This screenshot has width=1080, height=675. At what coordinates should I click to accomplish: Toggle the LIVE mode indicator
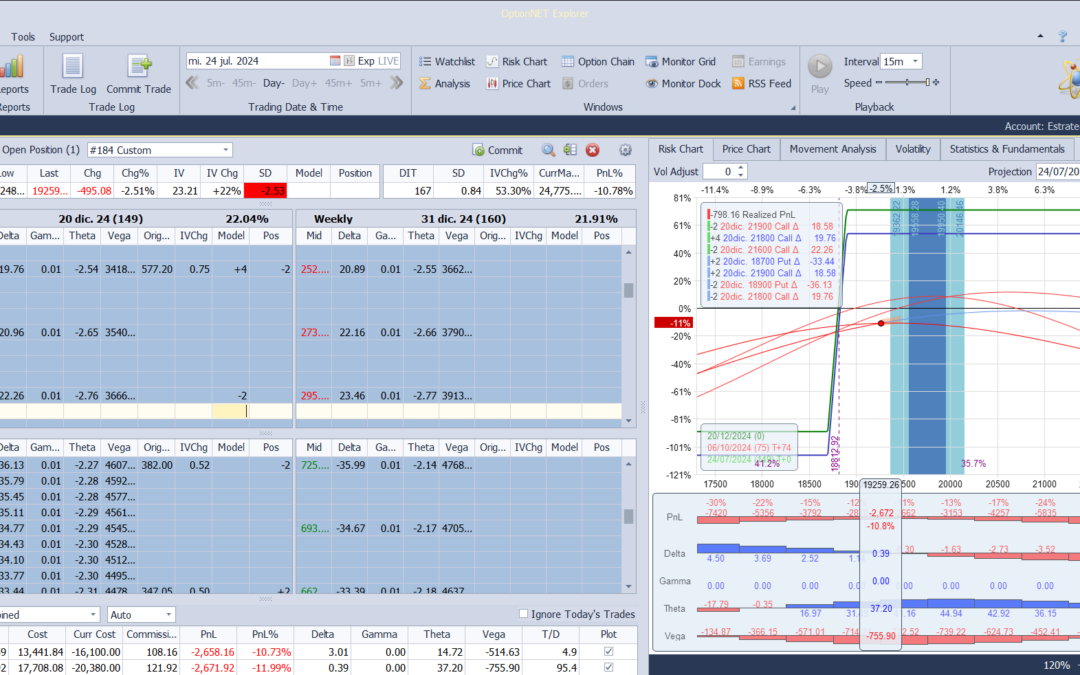click(x=388, y=61)
